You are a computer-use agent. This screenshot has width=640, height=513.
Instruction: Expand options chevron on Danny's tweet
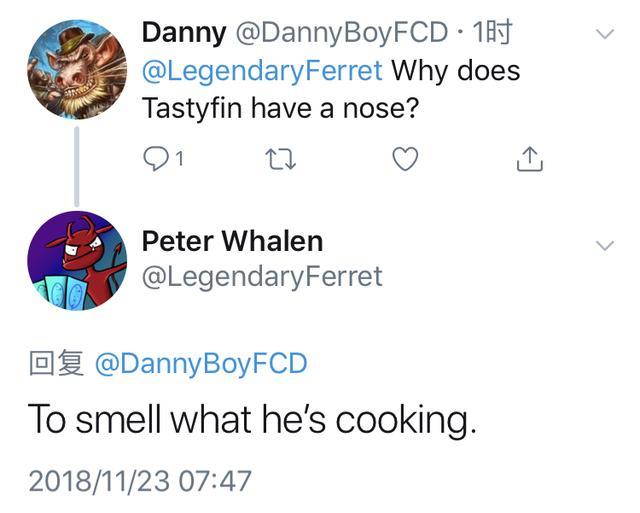(x=605, y=34)
